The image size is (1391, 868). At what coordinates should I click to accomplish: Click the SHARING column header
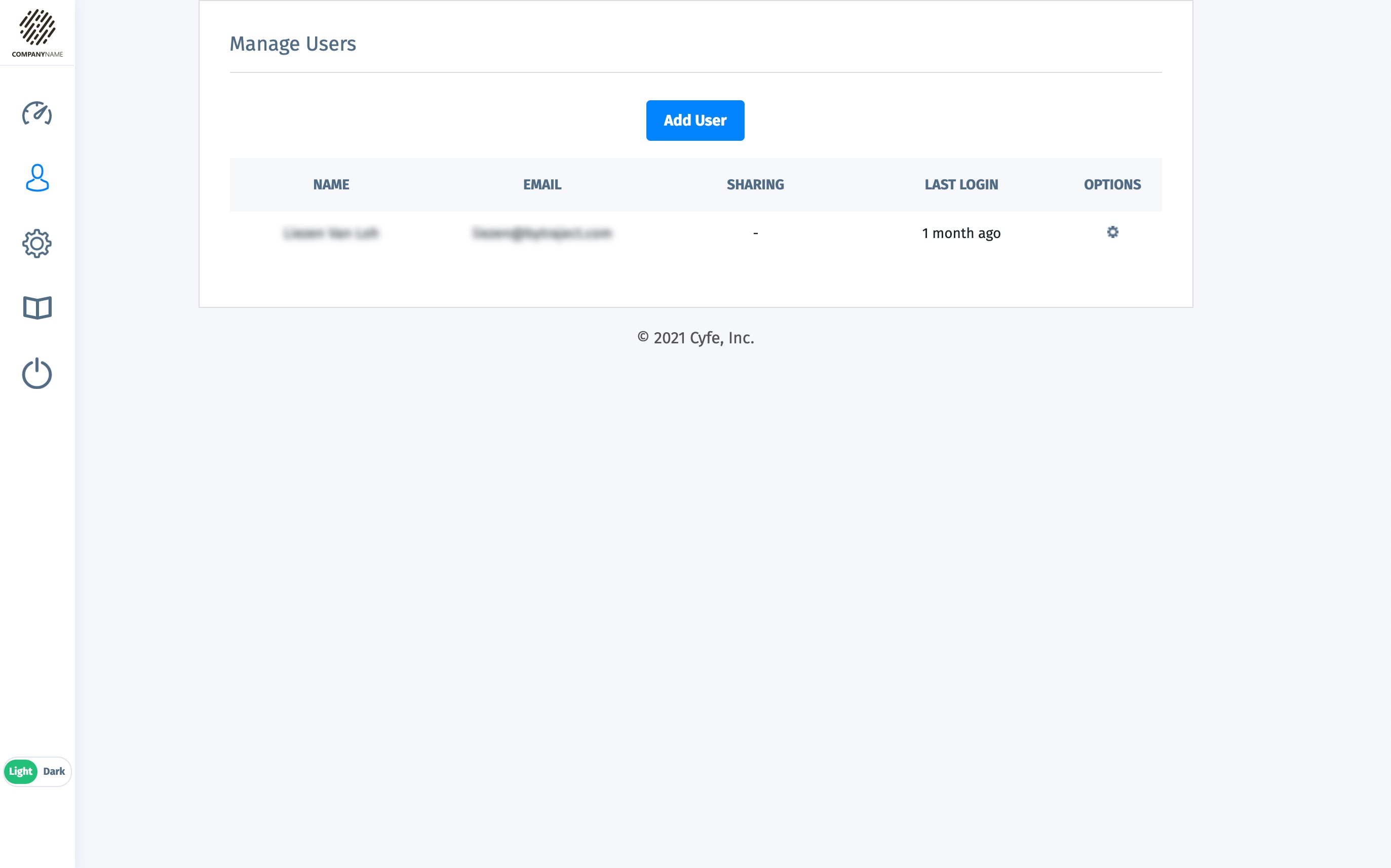tap(755, 184)
